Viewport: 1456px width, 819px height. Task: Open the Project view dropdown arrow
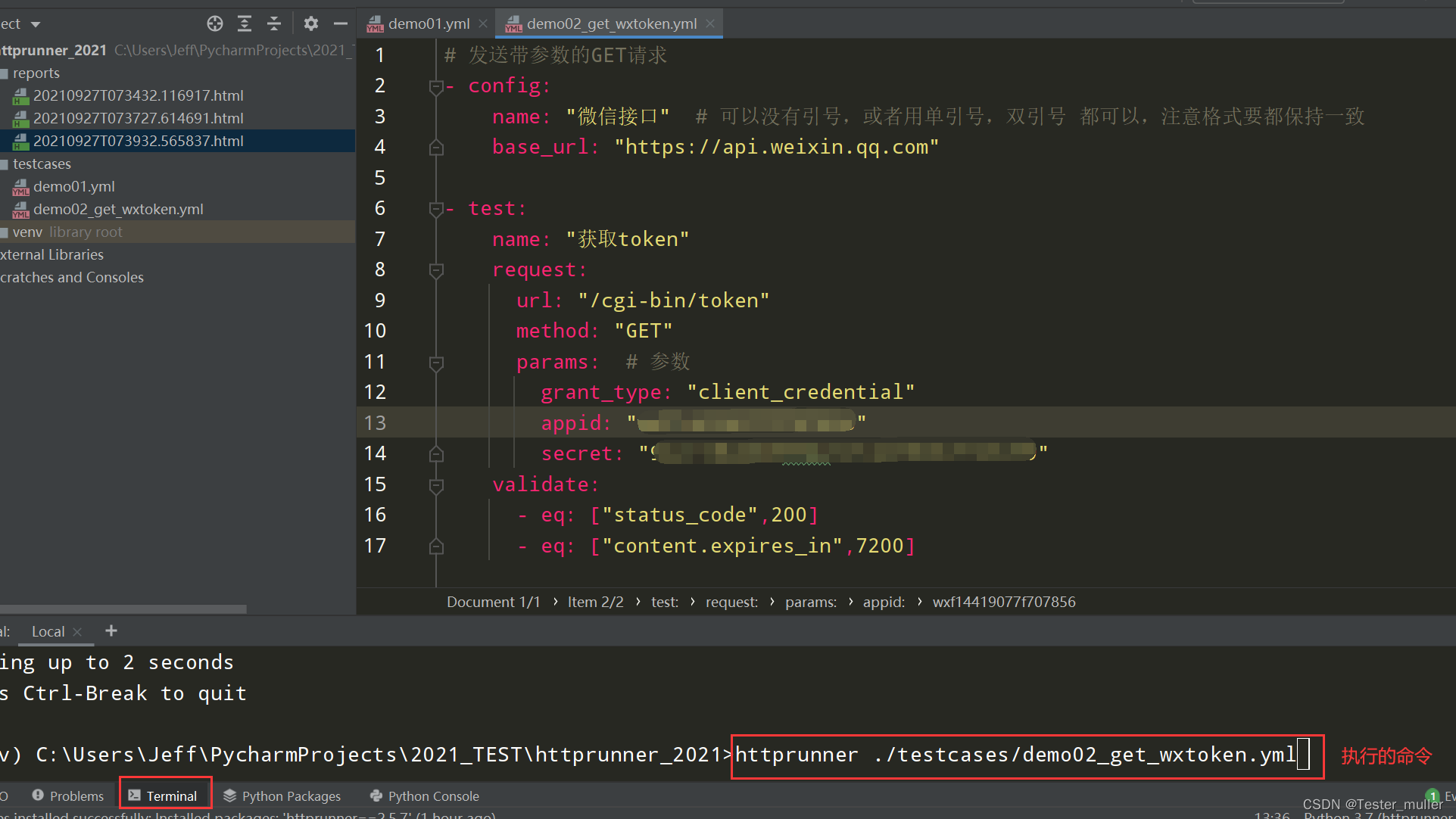[35, 24]
